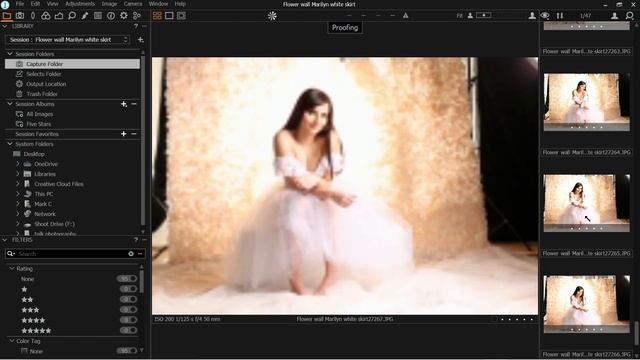The image size is (640, 360).
Task: Collapse the Session Folders section
Action: click(x=10, y=54)
